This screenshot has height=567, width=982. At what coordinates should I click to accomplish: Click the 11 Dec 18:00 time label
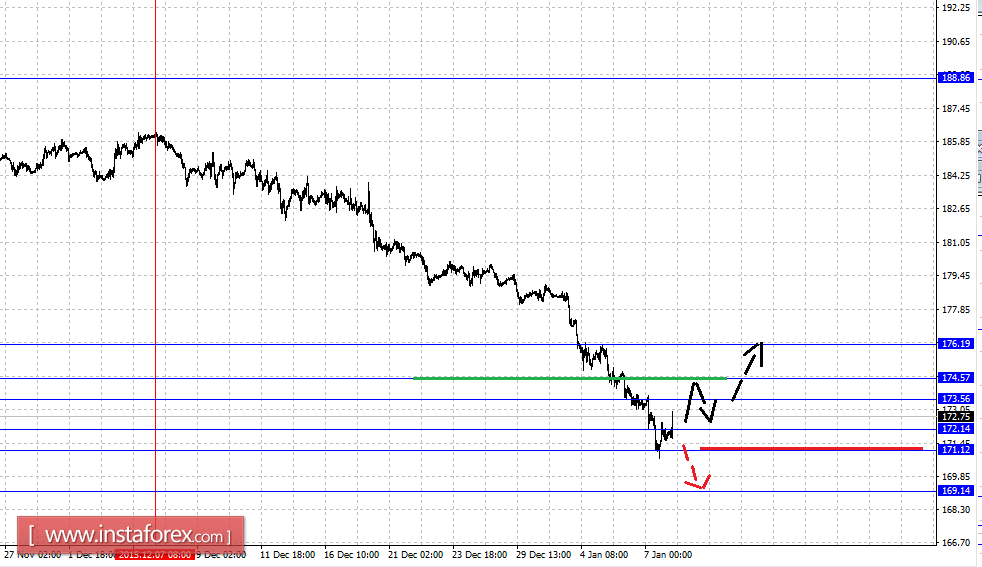pos(287,555)
